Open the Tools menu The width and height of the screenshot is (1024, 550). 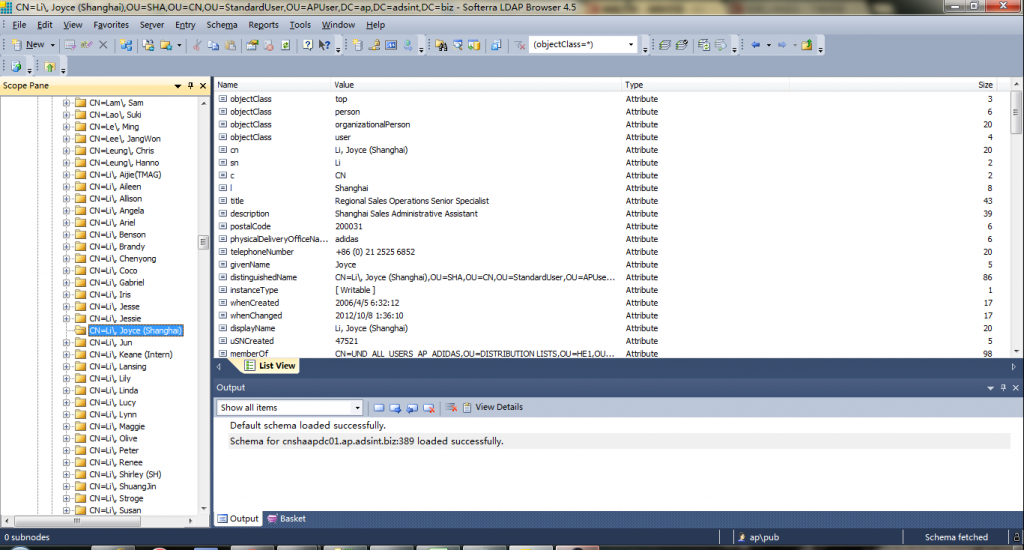[x=300, y=25]
